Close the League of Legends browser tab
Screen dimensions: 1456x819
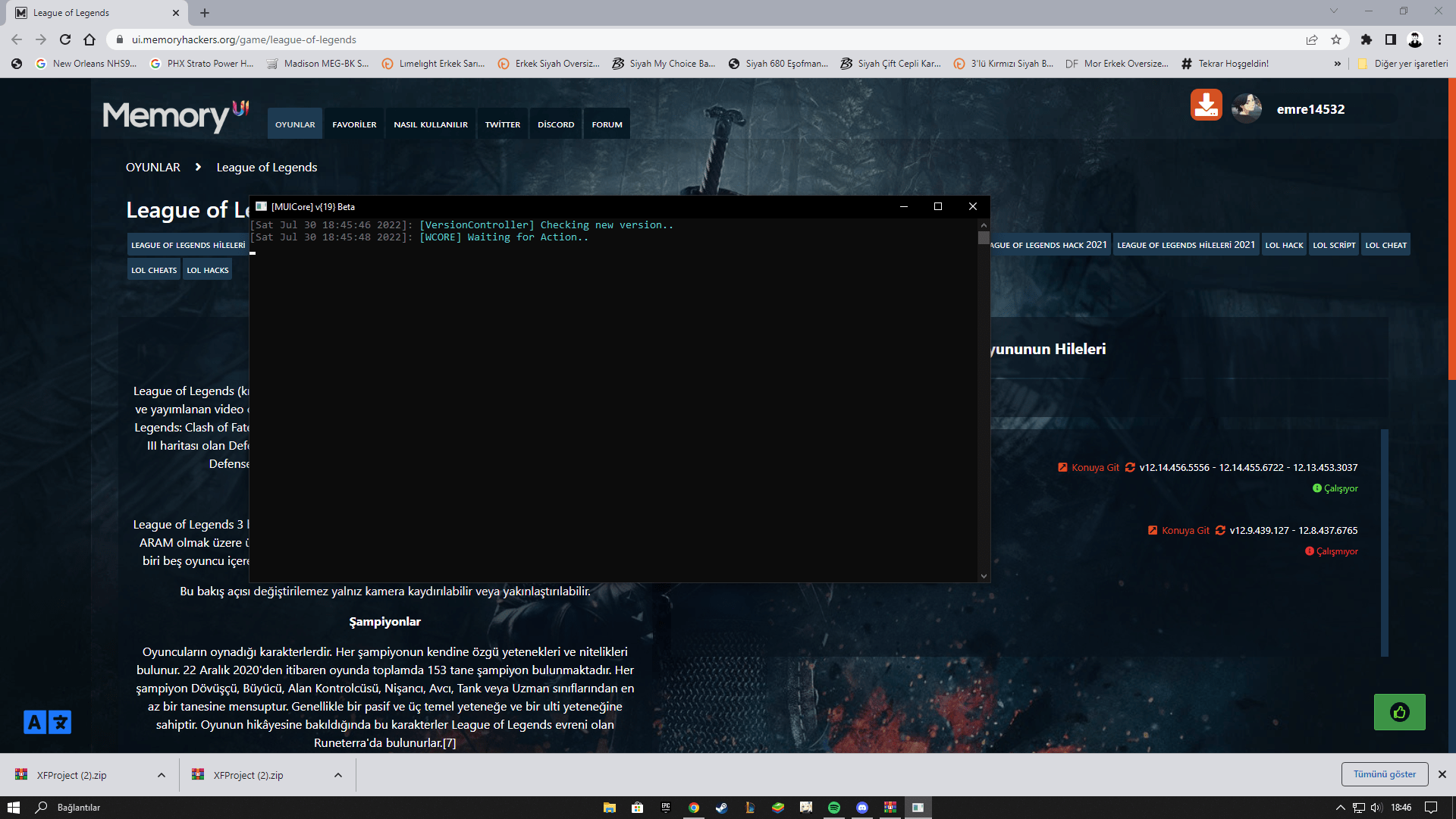coord(176,13)
